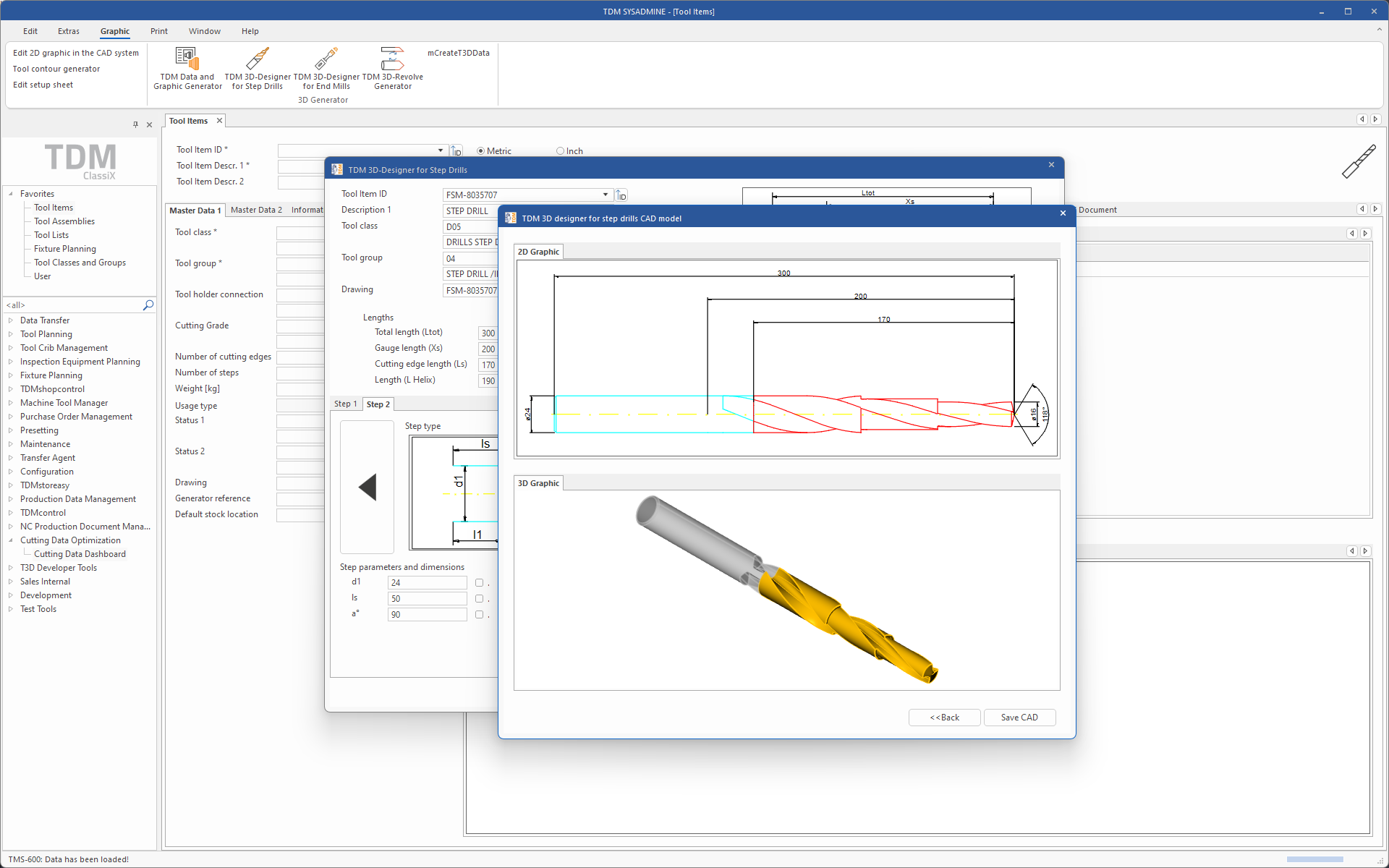
Task: Click the previous step black arrow
Action: pos(368,487)
